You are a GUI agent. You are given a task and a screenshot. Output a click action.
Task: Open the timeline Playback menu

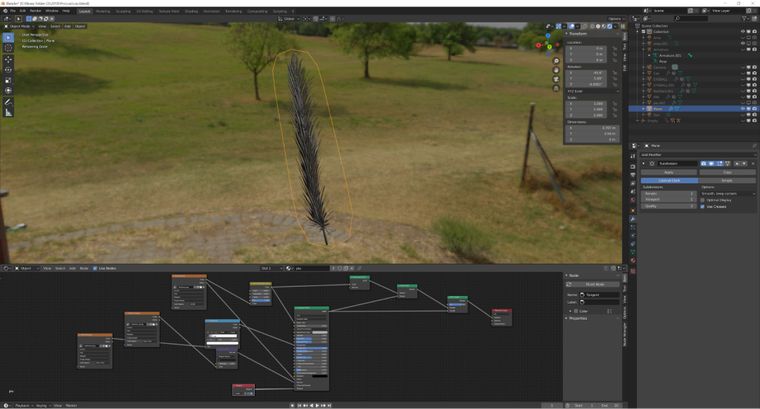point(22,405)
